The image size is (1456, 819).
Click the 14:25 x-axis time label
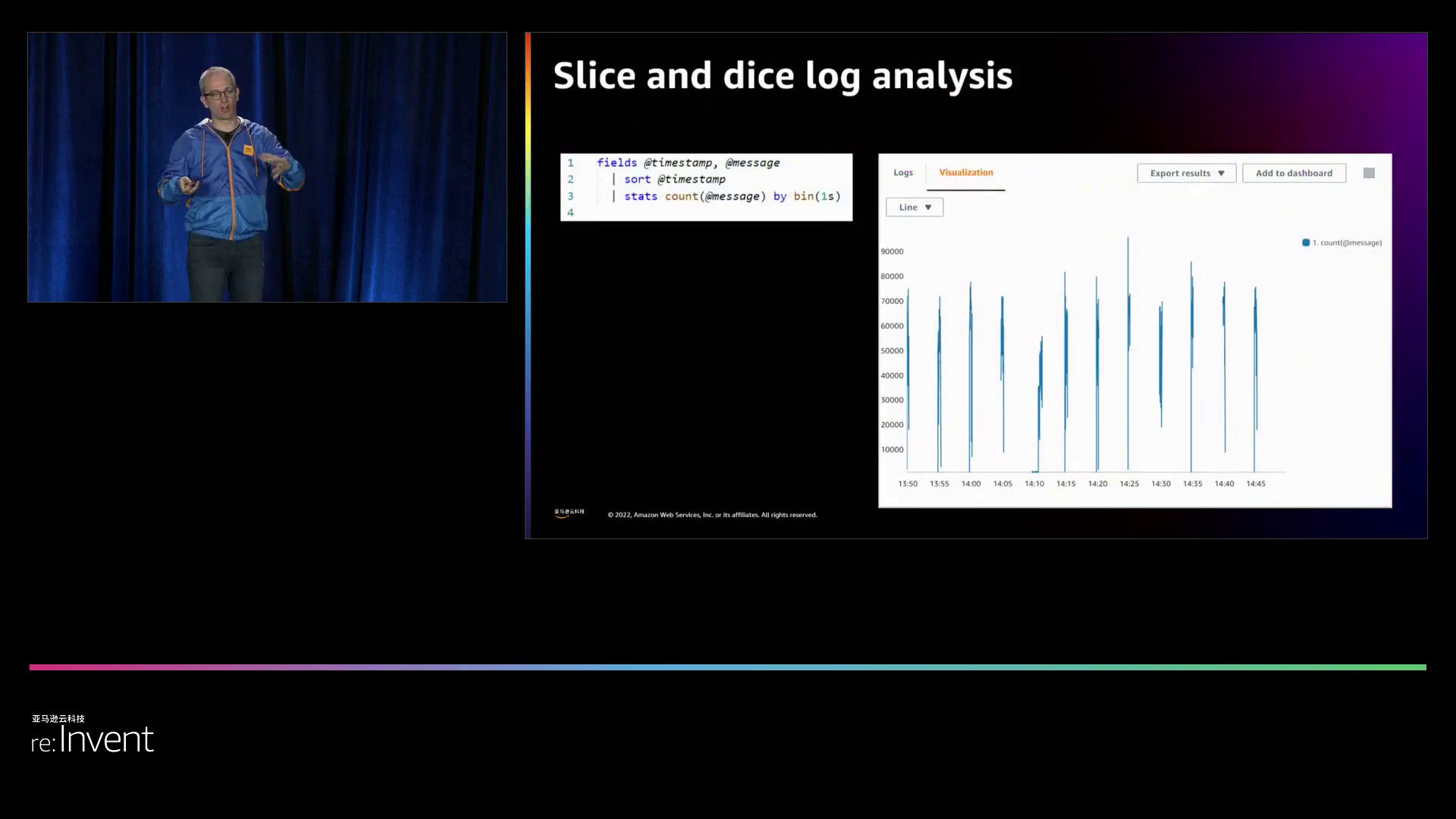pos(1129,484)
